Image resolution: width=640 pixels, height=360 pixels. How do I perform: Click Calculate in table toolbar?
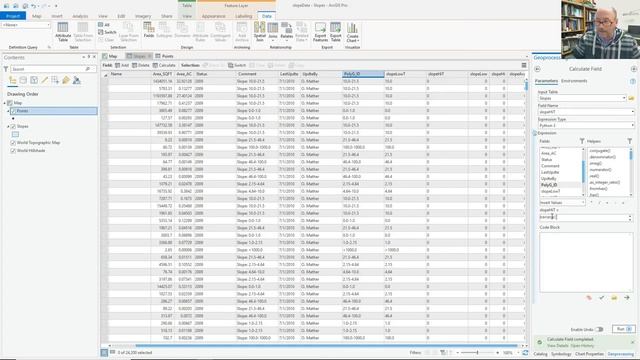coord(164,65)
